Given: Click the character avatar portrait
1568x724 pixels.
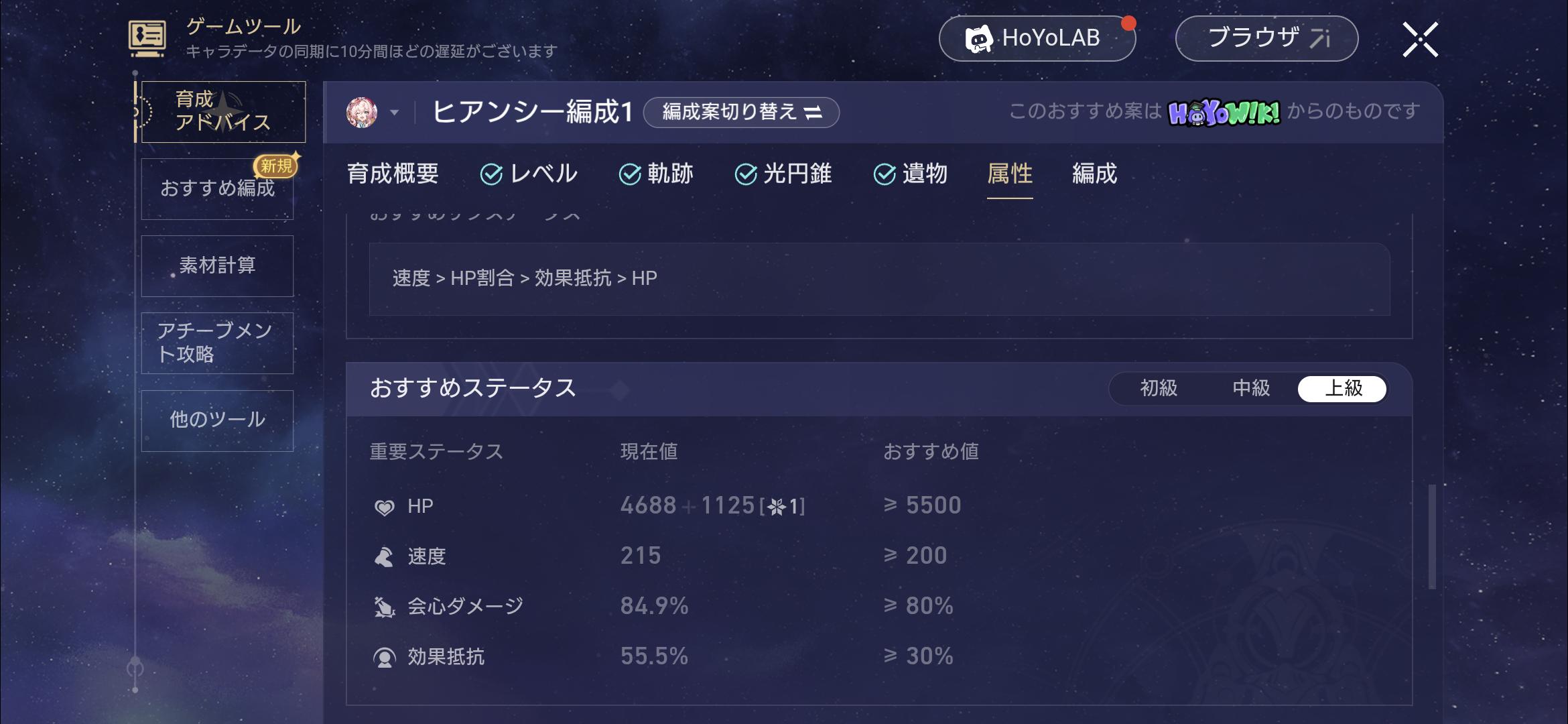Looking at the screenshot, I should 362,112.
